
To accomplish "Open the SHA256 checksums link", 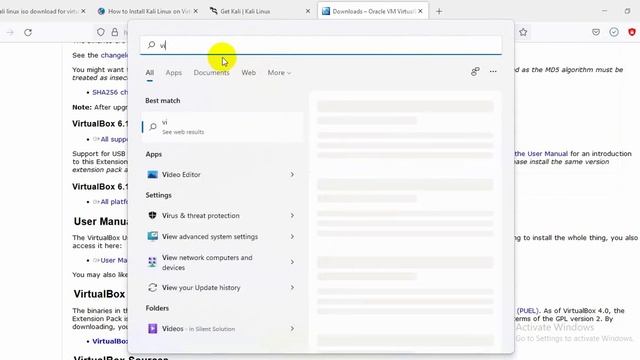I will point(110,92).
